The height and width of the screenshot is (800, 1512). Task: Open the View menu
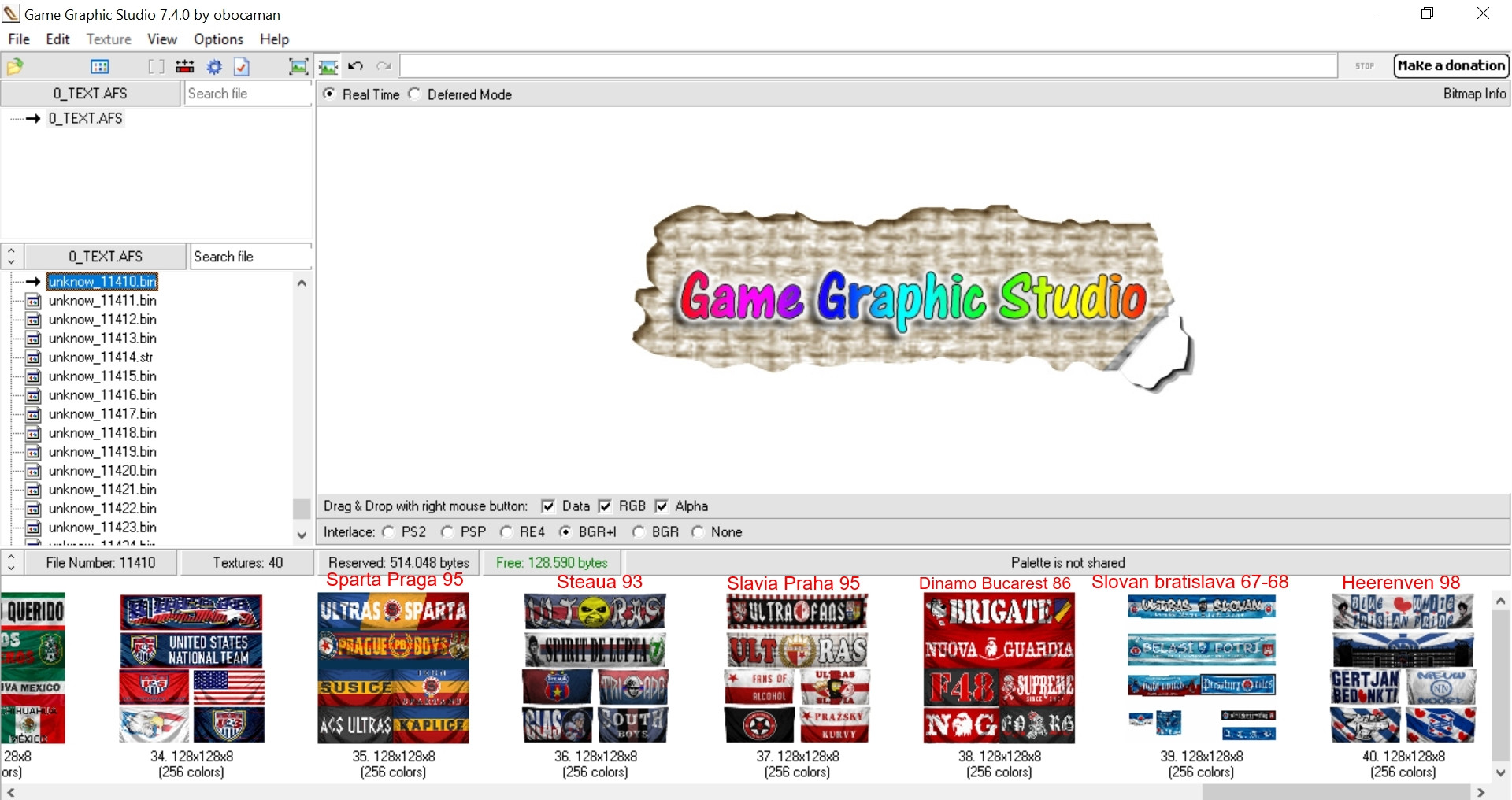162,39
